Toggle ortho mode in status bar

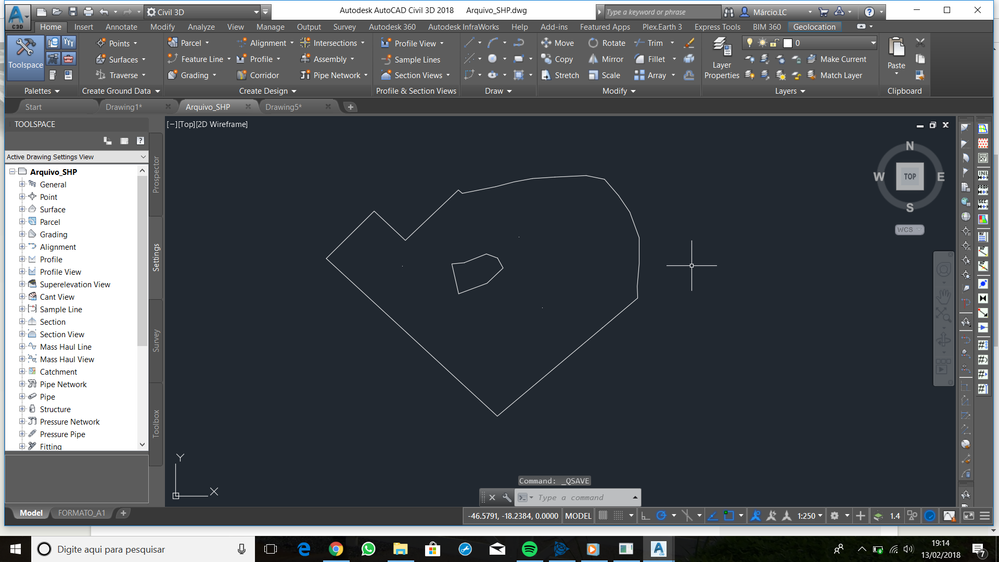(x=645, y=515)
